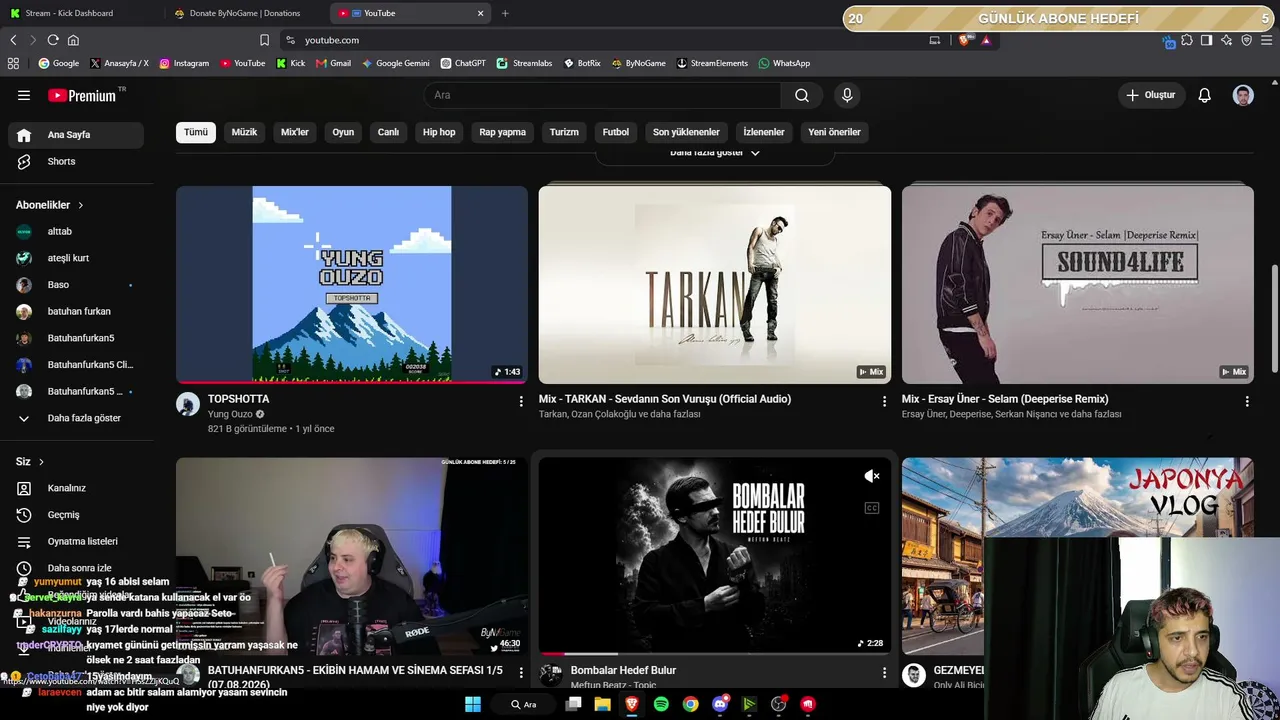Open Spotify from the taskbar
The width and height of the screenshot is (1280, 720).
point(661,704)
